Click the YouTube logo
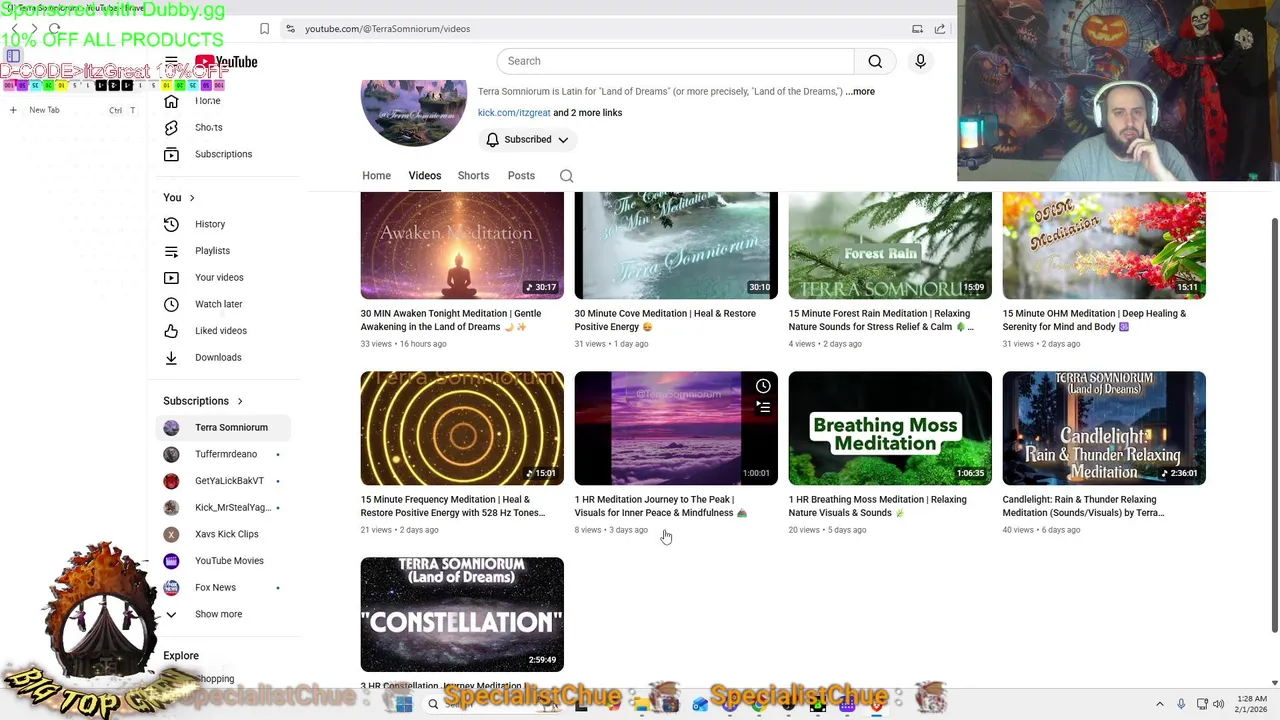1280x720 pixels. tap(227, 62)
